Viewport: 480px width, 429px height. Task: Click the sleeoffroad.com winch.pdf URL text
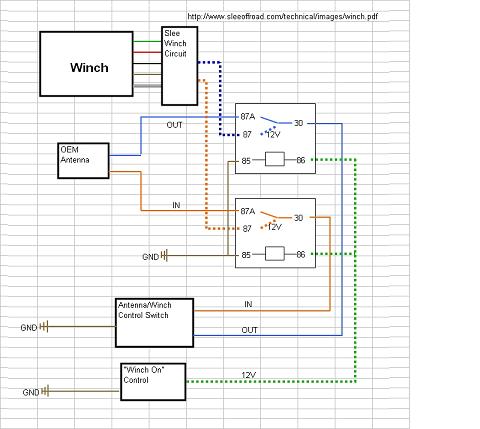tap(282, 16)
